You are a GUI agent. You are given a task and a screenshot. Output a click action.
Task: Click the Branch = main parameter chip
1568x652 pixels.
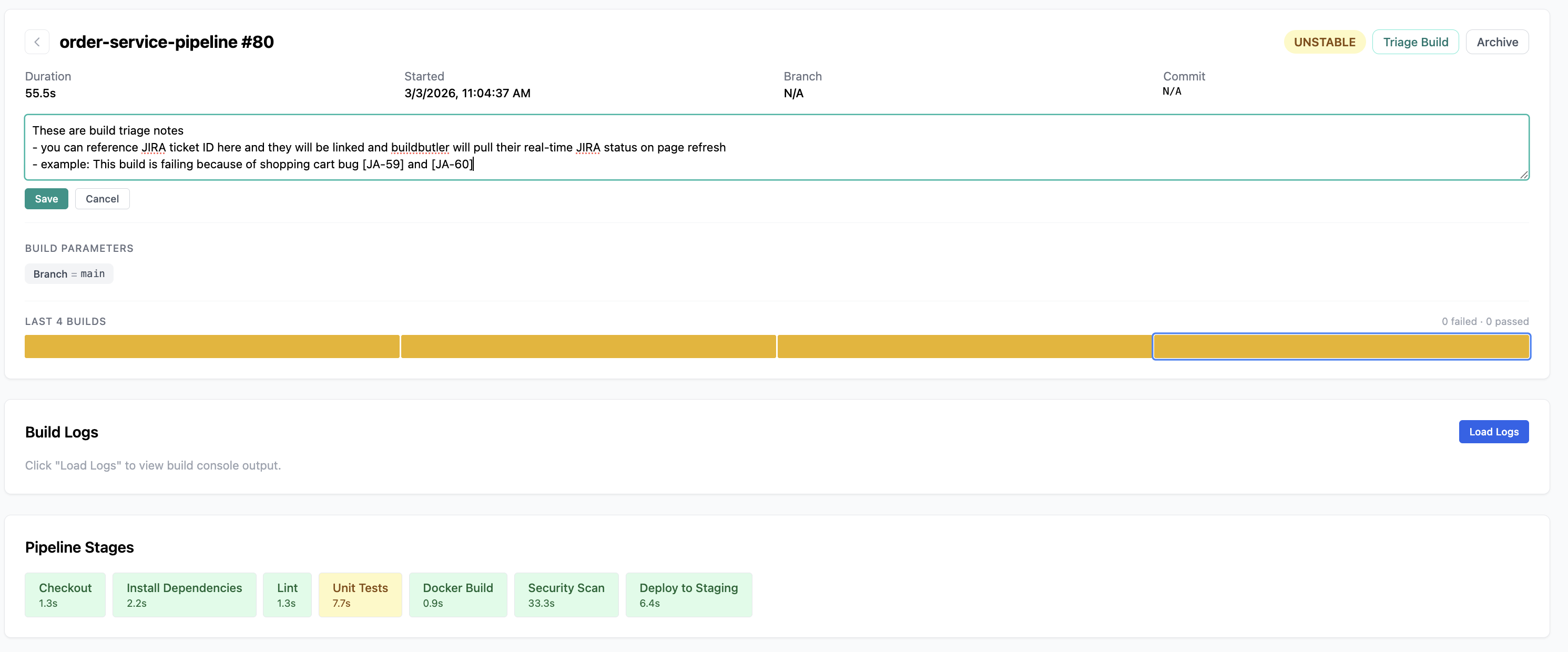[69, 274]
